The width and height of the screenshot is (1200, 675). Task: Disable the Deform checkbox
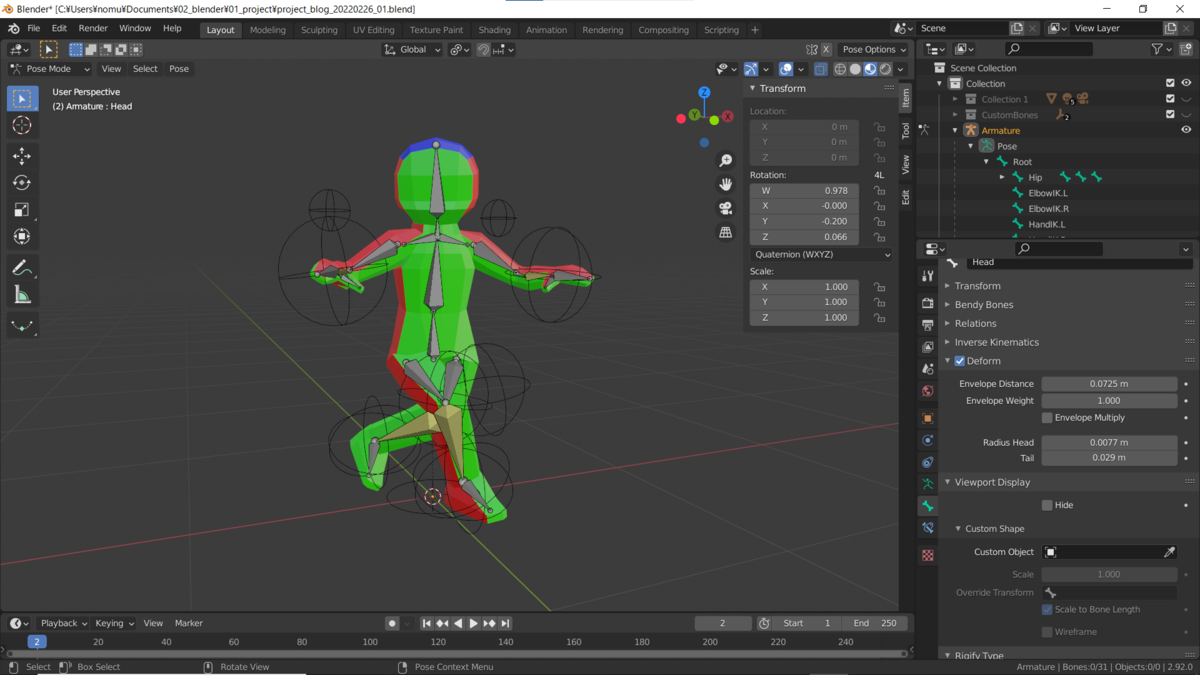coord(960,361)
